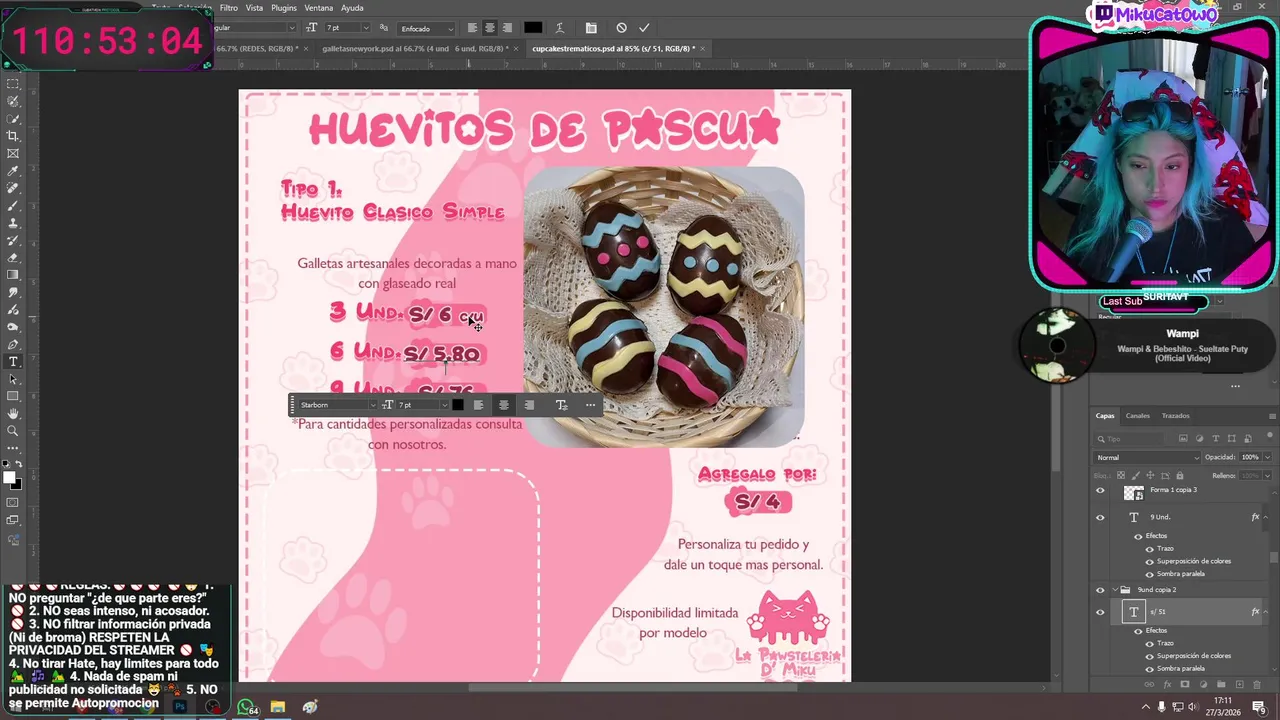Select the Gradient tool
The image size is (1280, 720).
[x=13, y=274]
